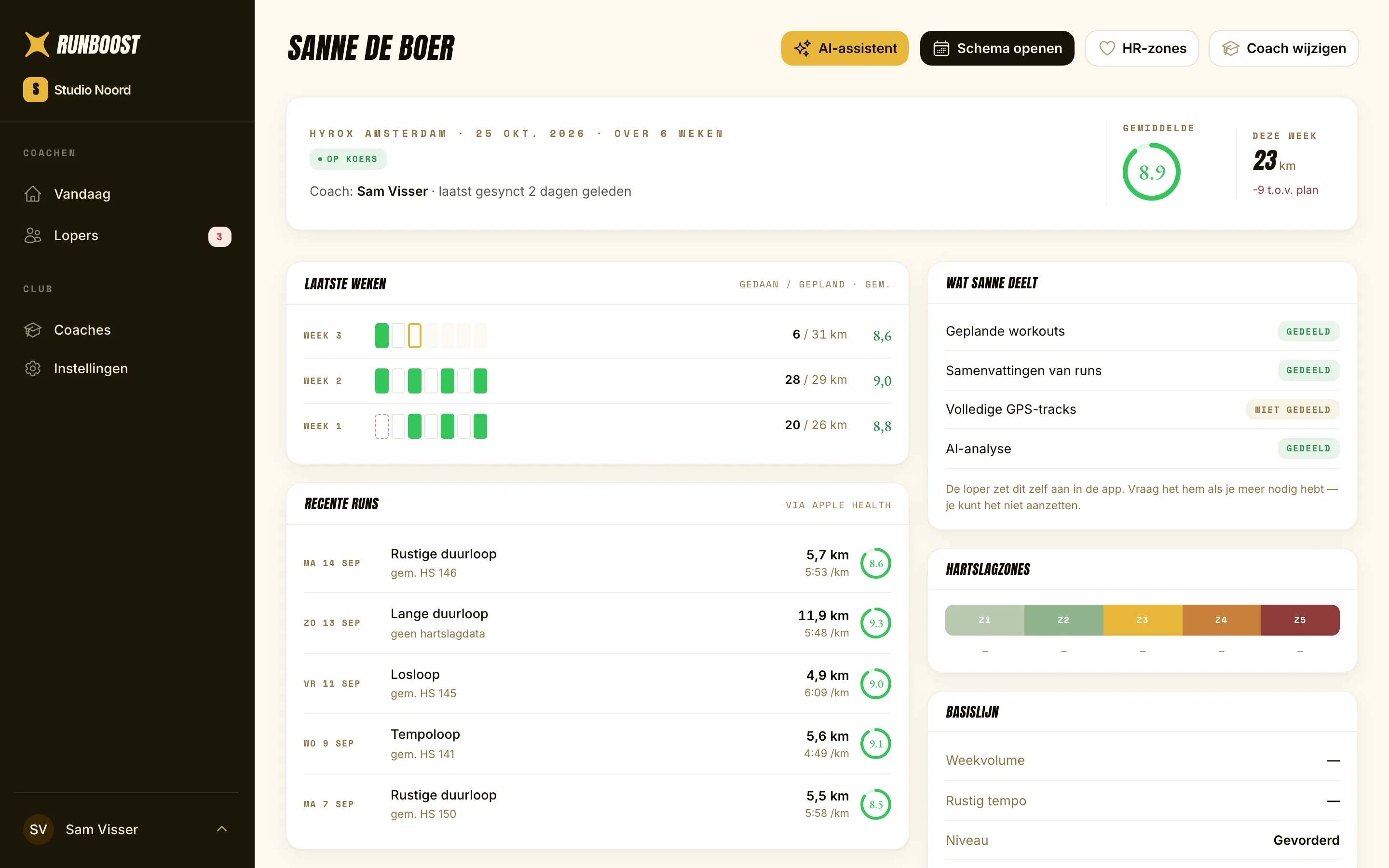The height and width of the screenshot is (868, 1389).
Task: Click the 3 badge next to Lopers
Action: [219, 236]
